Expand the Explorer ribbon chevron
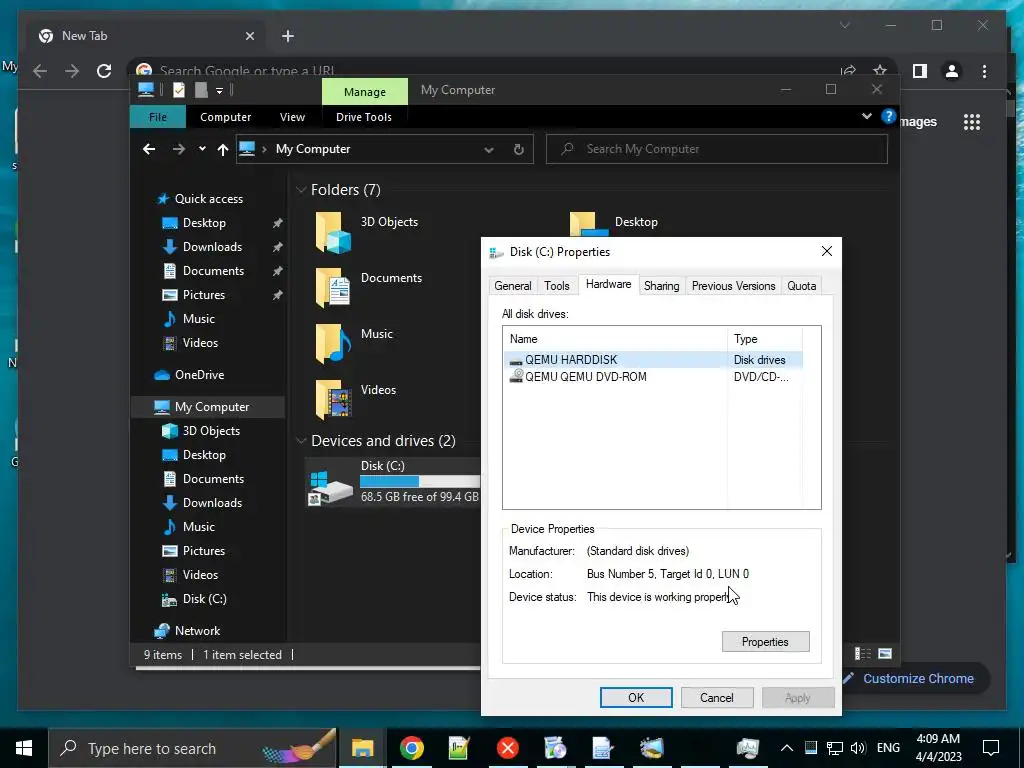This screenshot has height=768, width=1024. (867, 116)
